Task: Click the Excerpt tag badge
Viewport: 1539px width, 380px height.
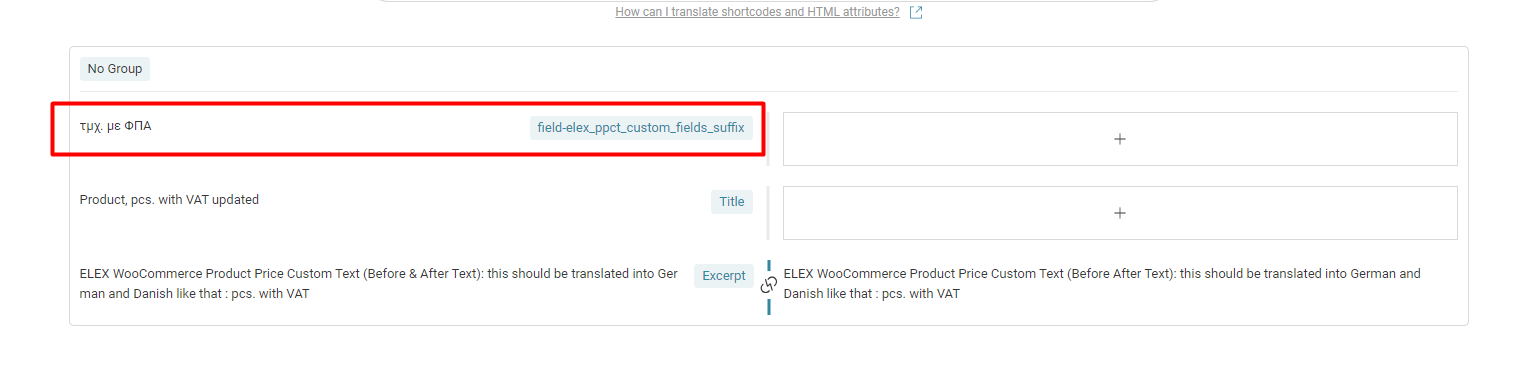Action: 724,276
